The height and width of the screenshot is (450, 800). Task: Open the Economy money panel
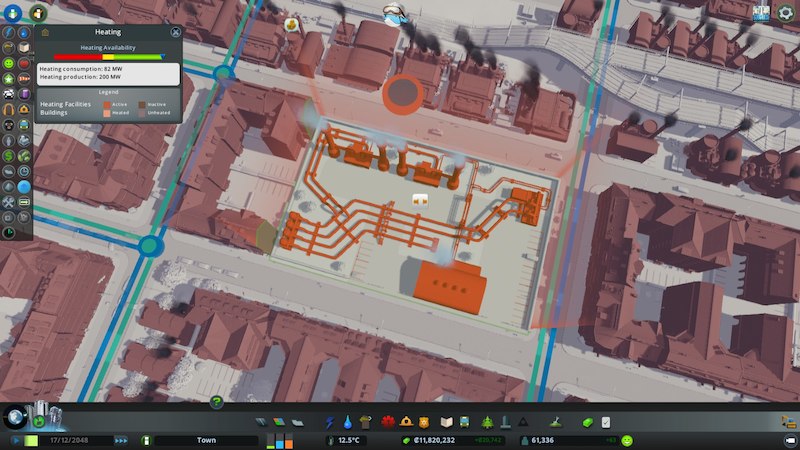[x=585, y=423]
